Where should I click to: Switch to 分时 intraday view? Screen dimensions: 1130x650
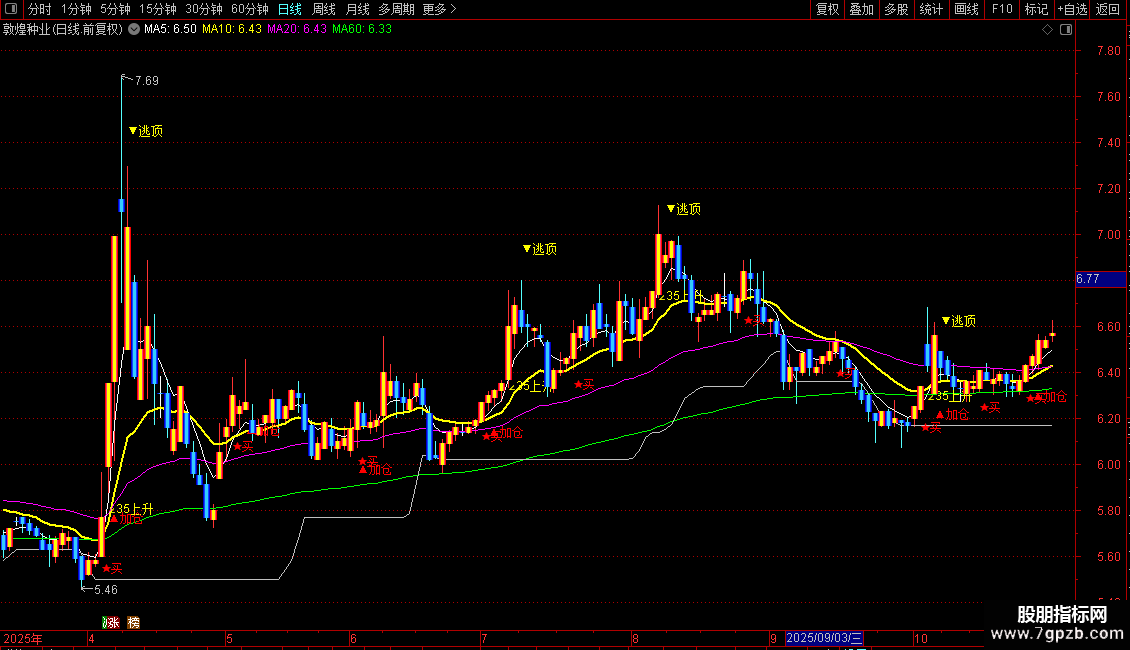tap(40, 9)
